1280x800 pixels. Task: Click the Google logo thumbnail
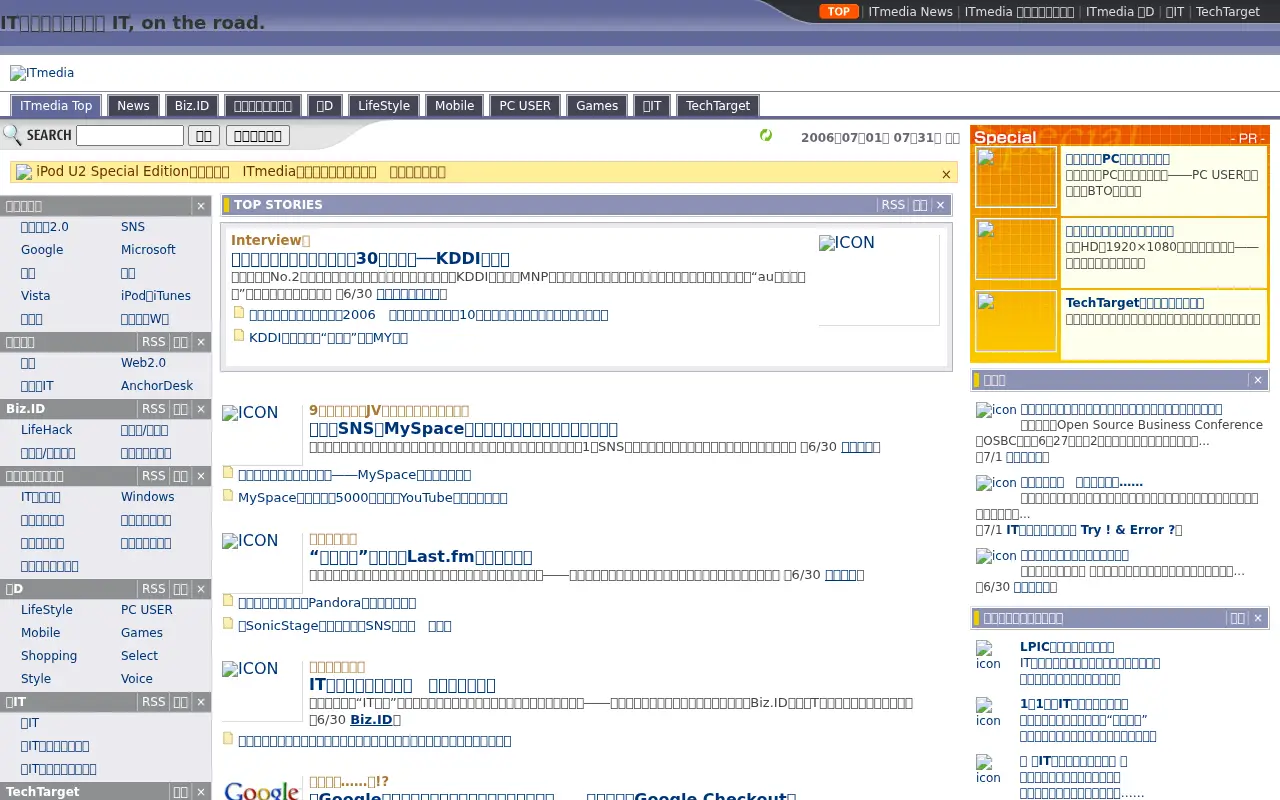(x=261, y=790)
